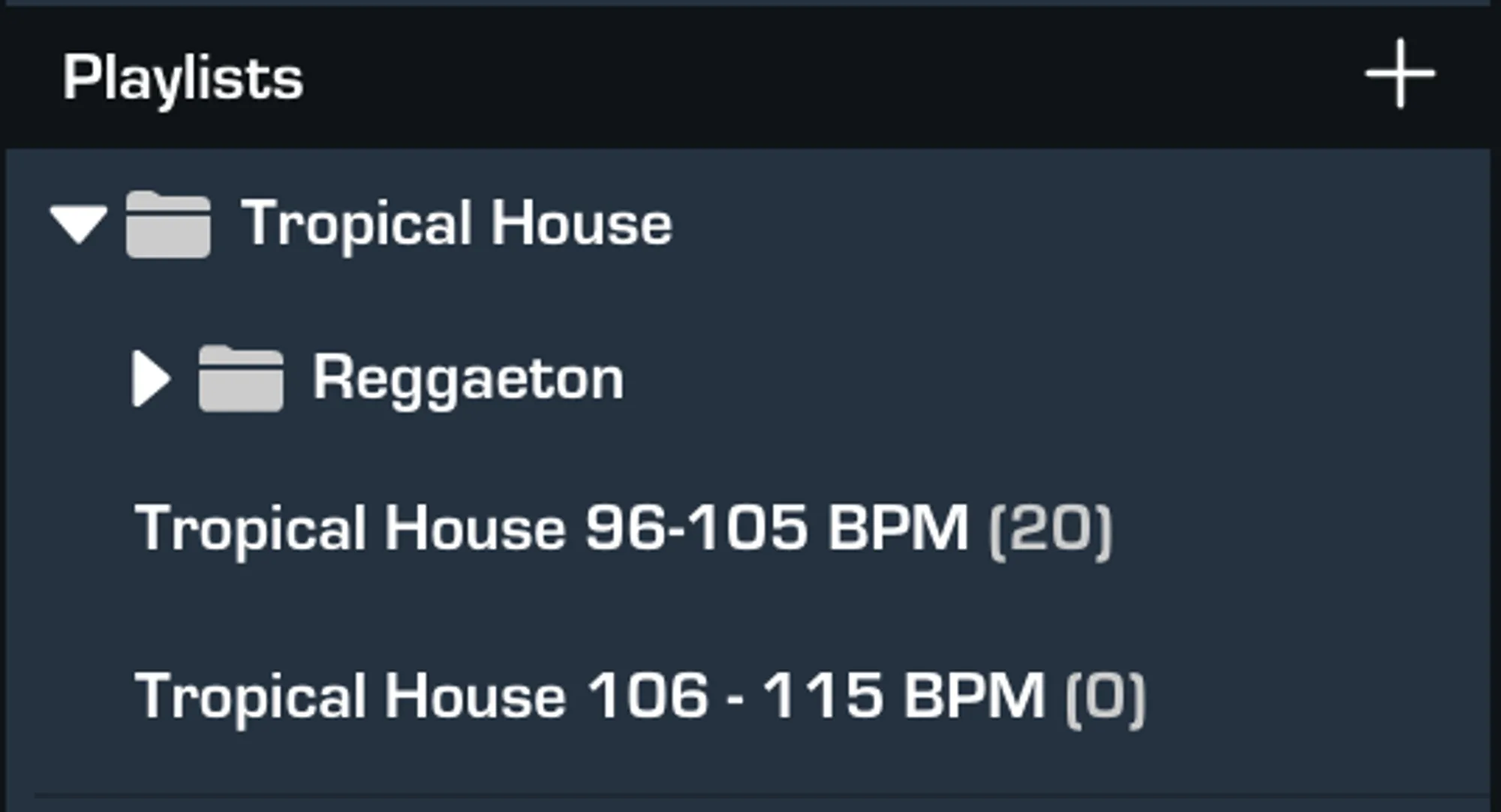This screenshot has width=1501, height=812.
Task: Click the Tropical House folder icon
Action: click(168, 224)
